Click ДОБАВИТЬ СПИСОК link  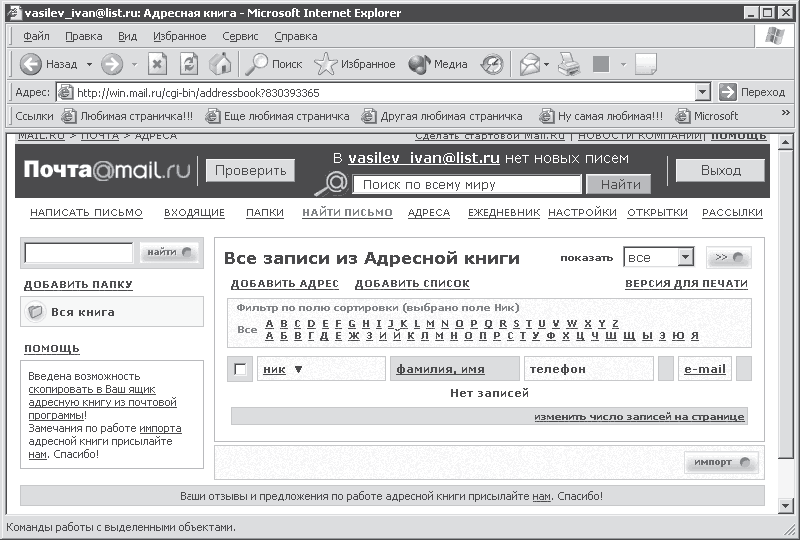(x=412, y=284)
